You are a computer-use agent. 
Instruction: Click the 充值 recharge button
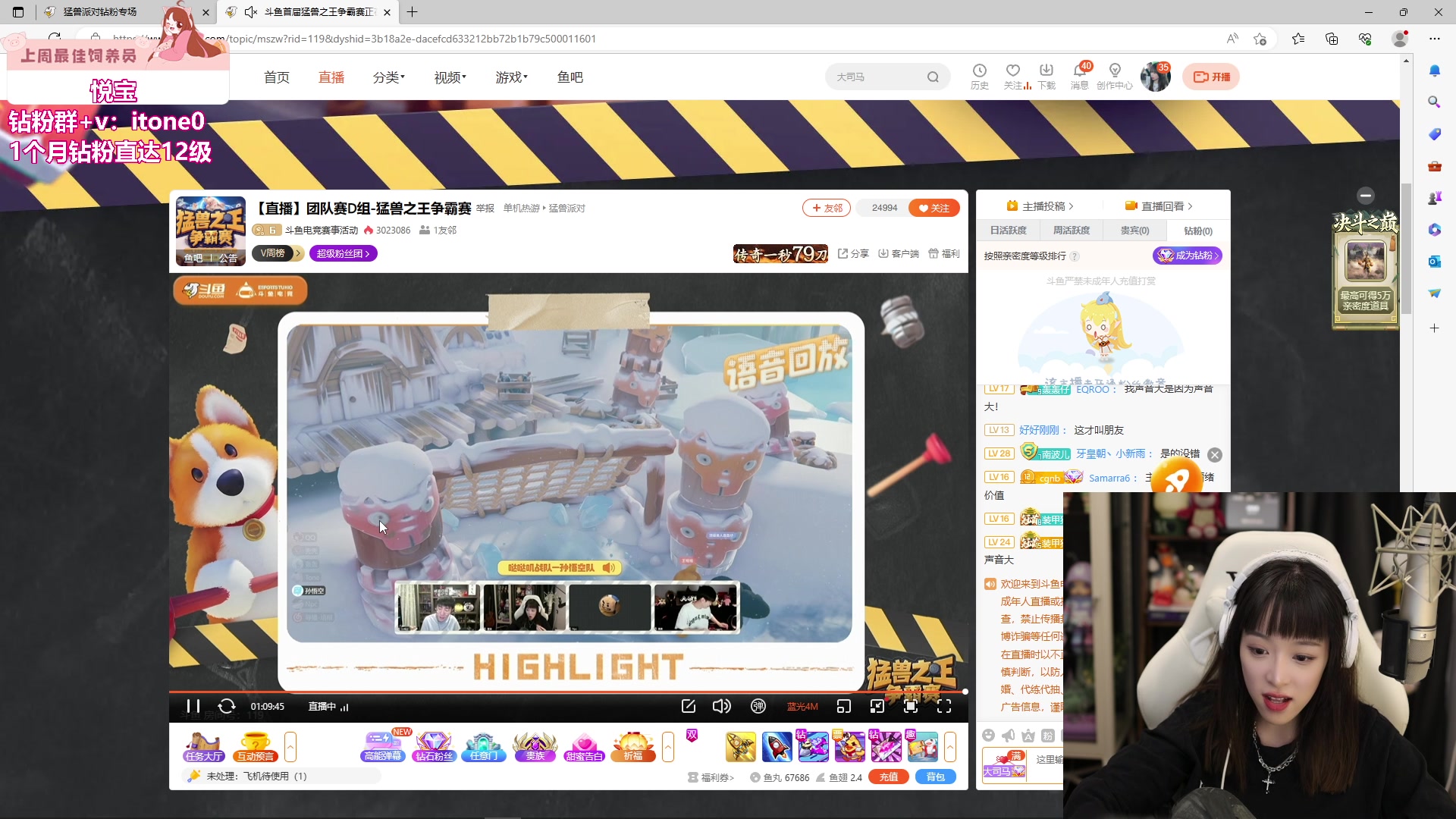(889, 777)
